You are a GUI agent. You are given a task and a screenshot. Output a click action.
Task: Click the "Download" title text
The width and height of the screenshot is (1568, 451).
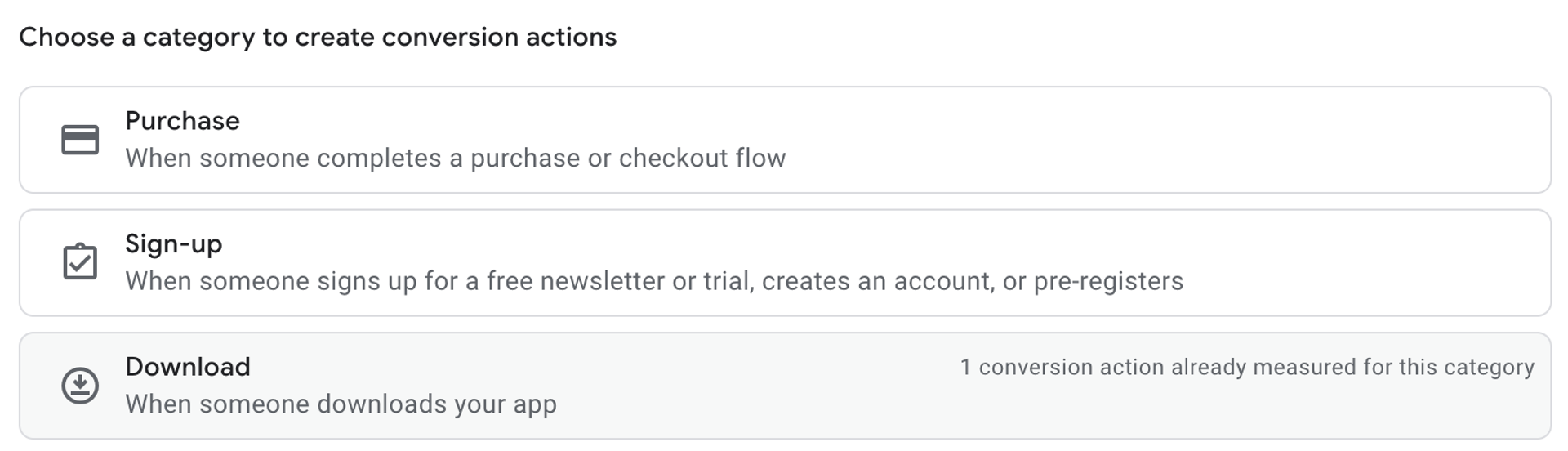pos(188,367)
